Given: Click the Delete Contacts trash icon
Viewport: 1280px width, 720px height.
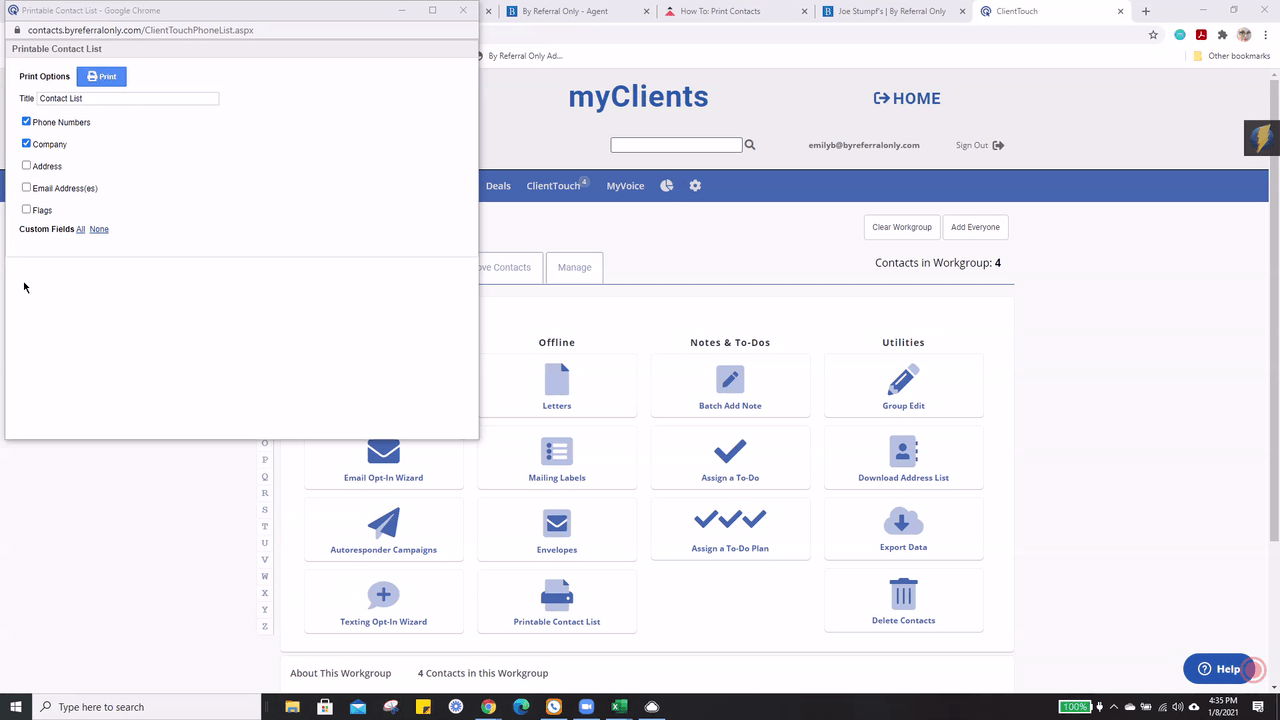Looking at the screenshot, I should (903, 593).
